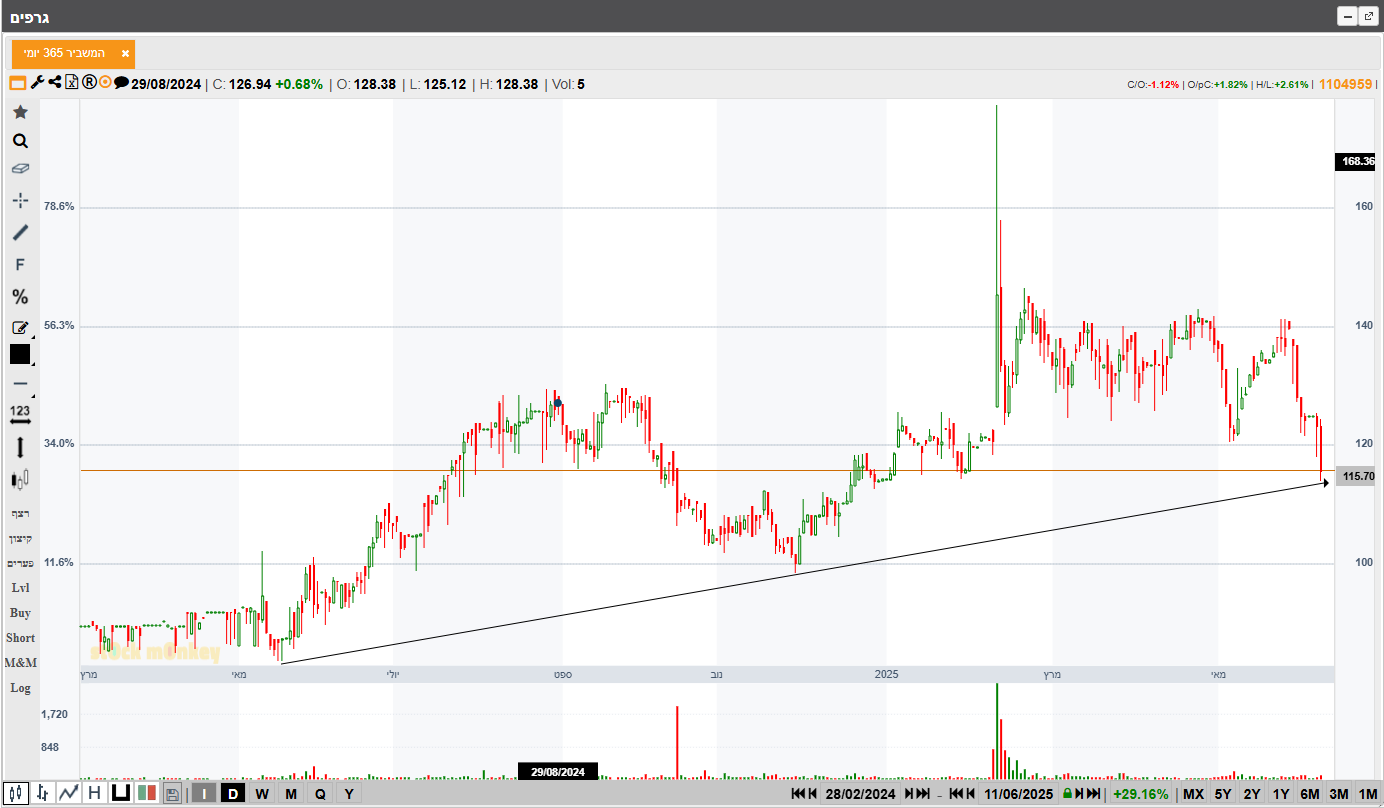Switch to line chart type
This screenshot has height=808, width=1384.
click(x=69, y=793)
